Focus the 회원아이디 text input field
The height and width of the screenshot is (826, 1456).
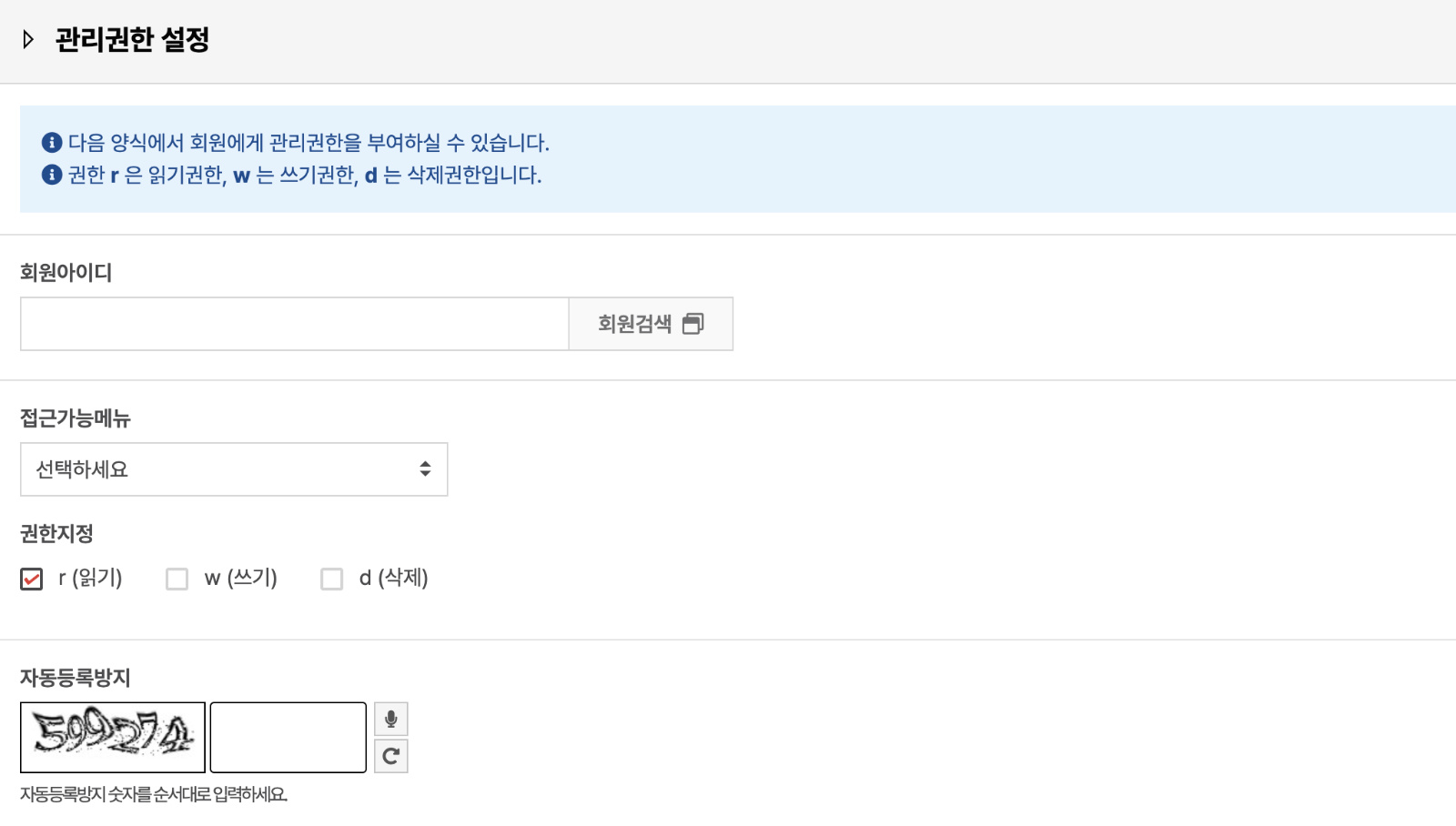coord(295,324)
